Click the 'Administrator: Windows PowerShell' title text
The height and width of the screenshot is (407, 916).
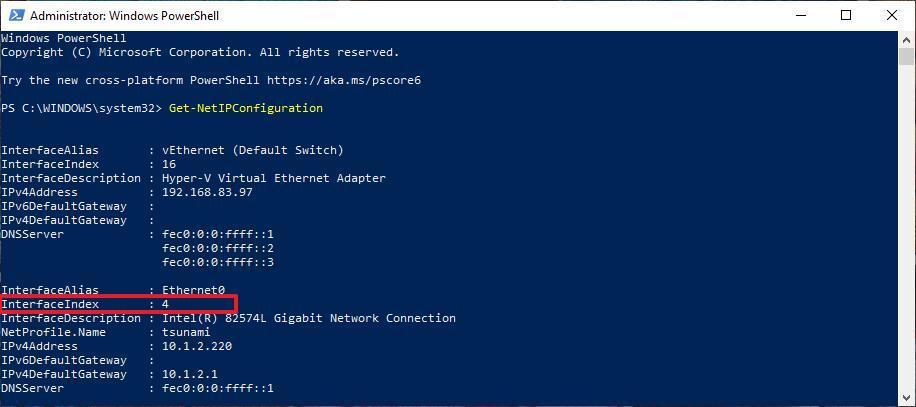124,16
